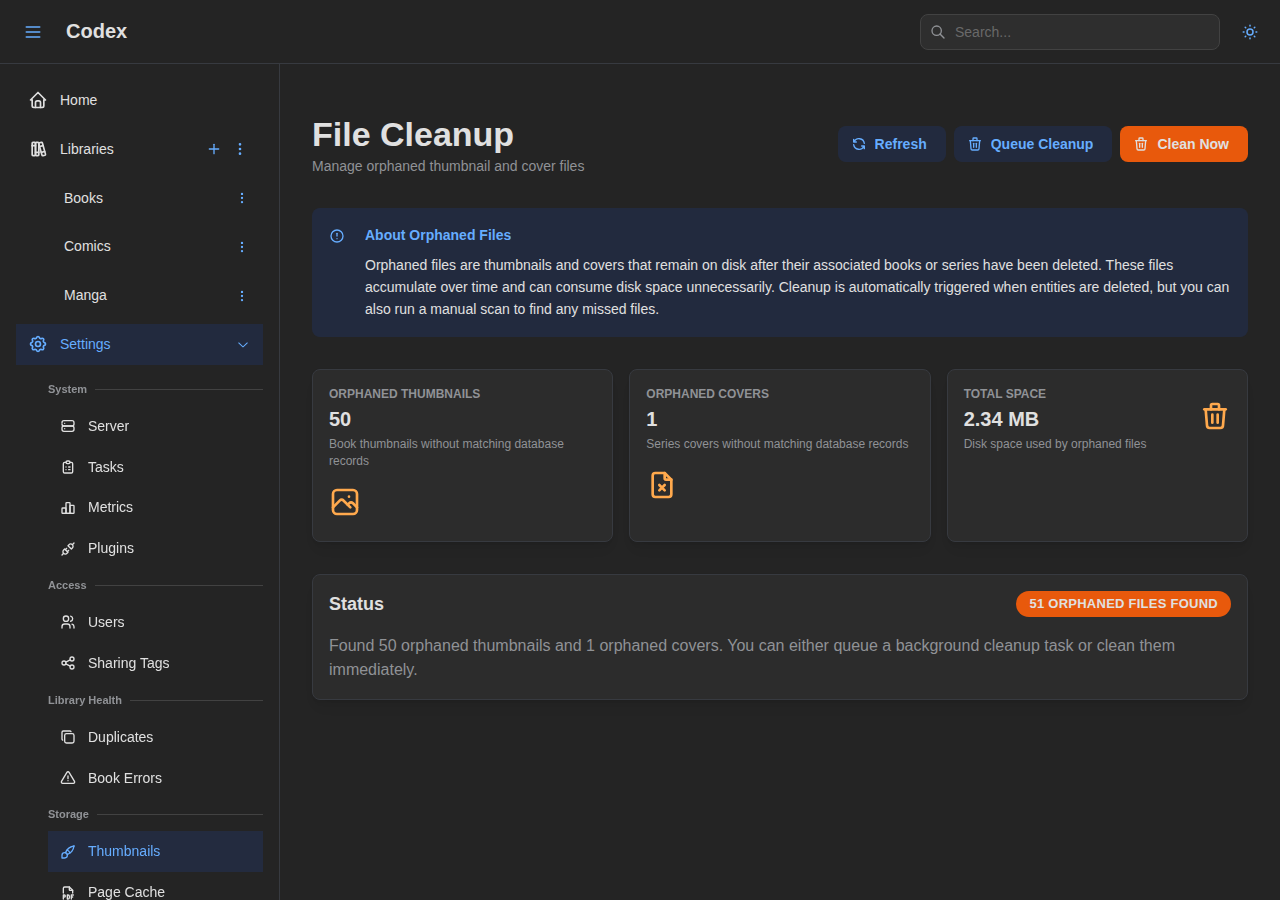
Task: Toggle light mode with the sun icon
Action: (x=1249, y=32)
